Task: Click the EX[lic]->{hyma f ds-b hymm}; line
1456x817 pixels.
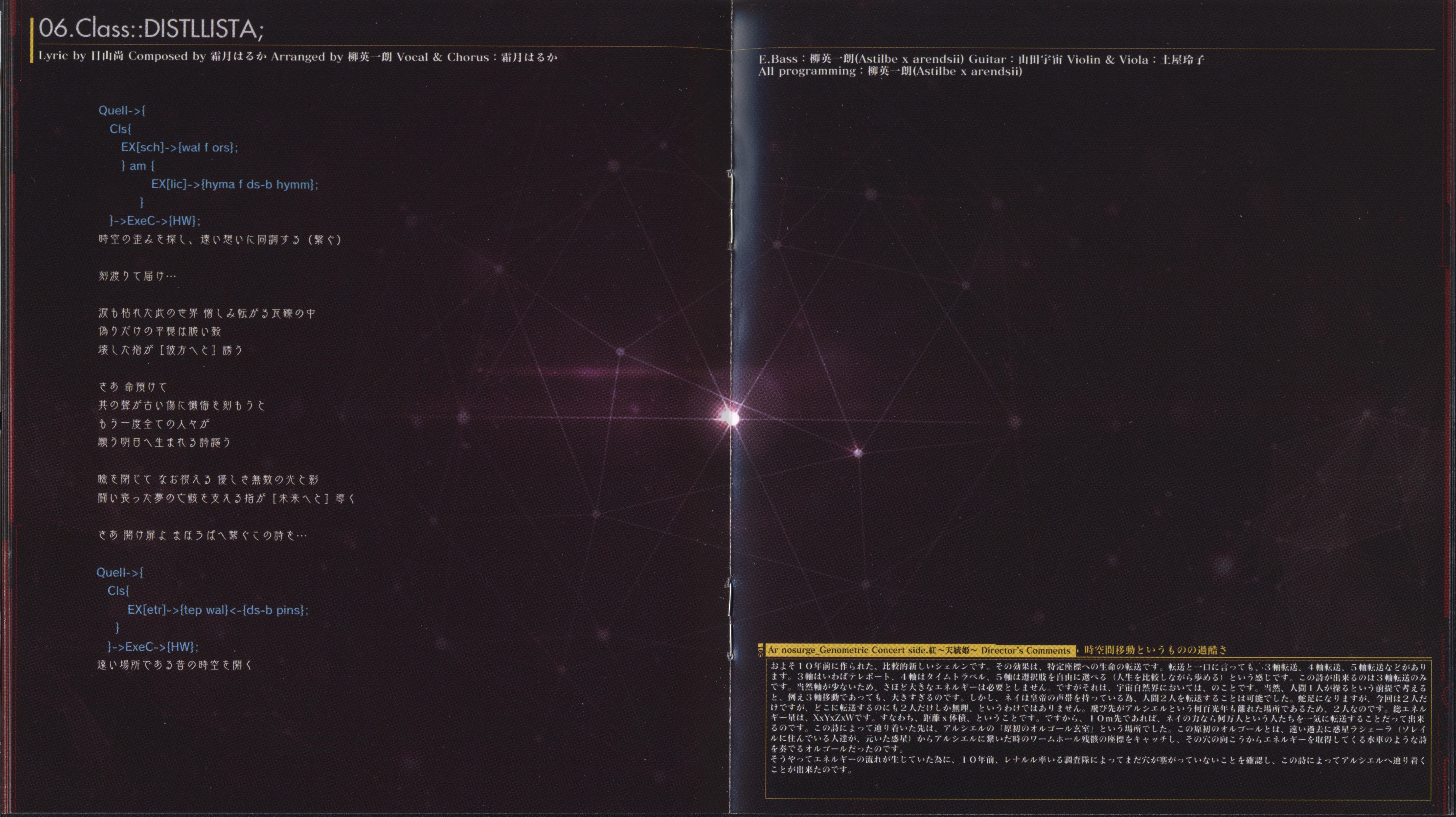Action: [x=235, y=184]
